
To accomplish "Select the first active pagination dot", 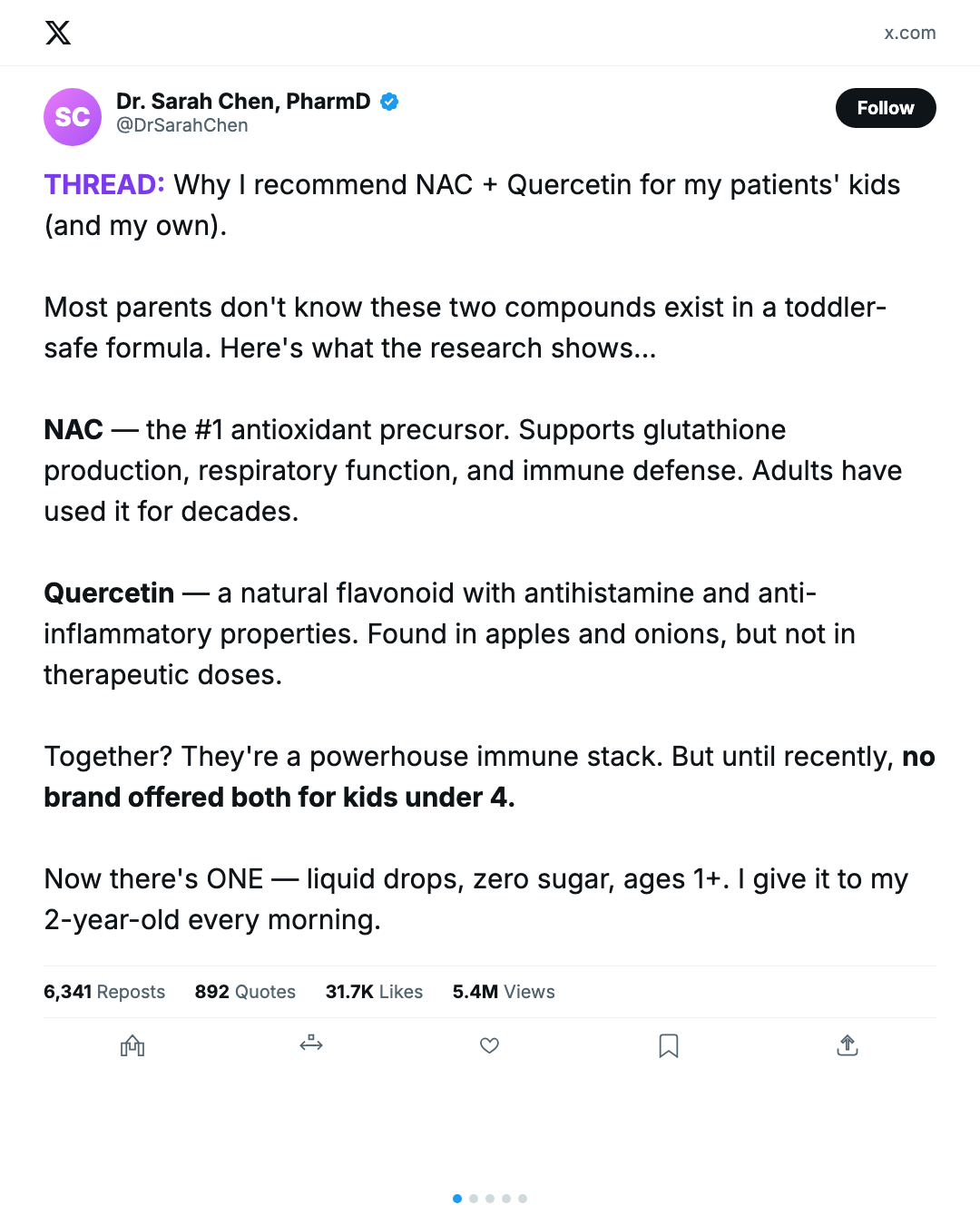I will coord(457,1199).
